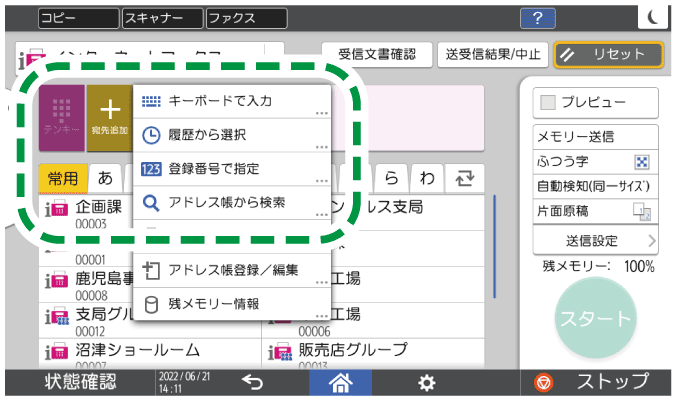Change 自動検知(同一サイズ) scan size setting
Image resolution: width=676 pixels, height=400 pixels.
[x=595, y=187]
